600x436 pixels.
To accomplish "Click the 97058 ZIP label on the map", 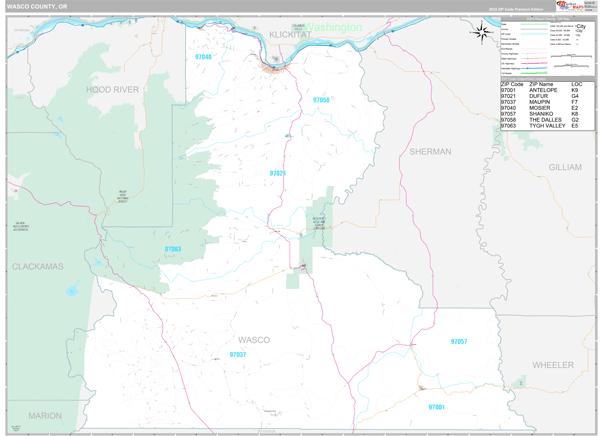I will click(321, 100).
